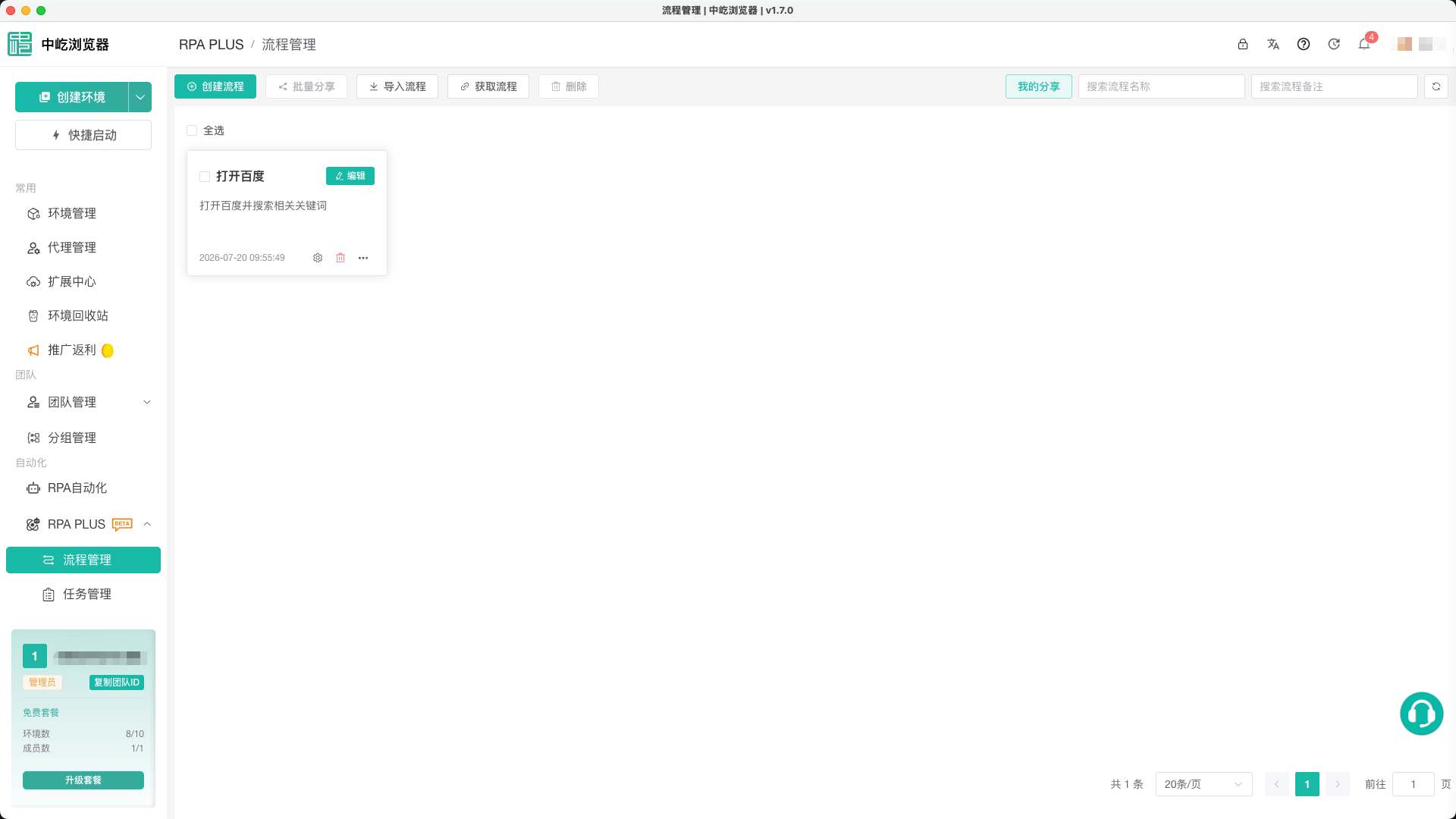This screenshot has height=819, width=1456.
Task: Select 任务管理 submenu item
Action: tap(83, 595)
